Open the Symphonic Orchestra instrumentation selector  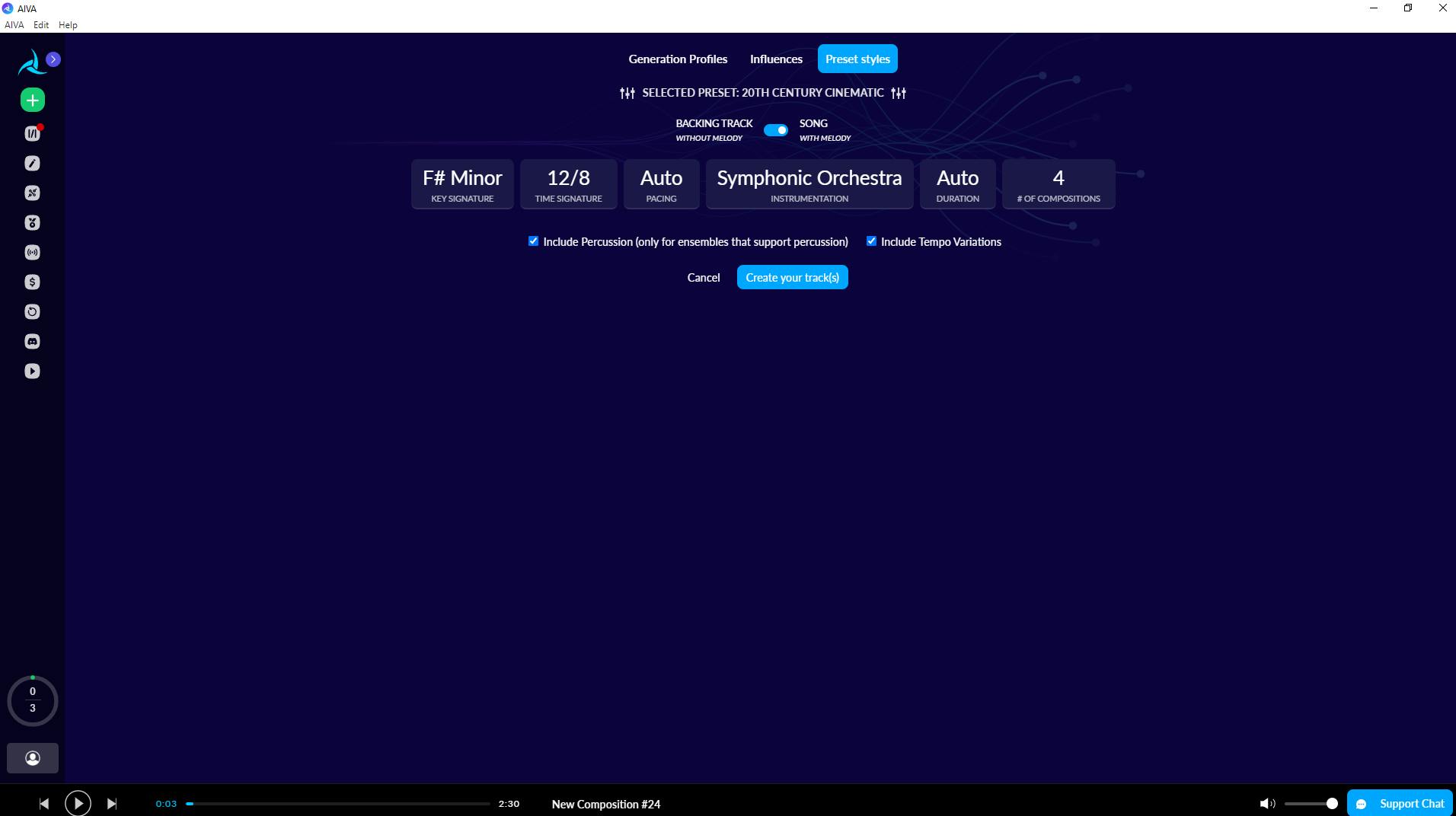(x=809, y=183)
